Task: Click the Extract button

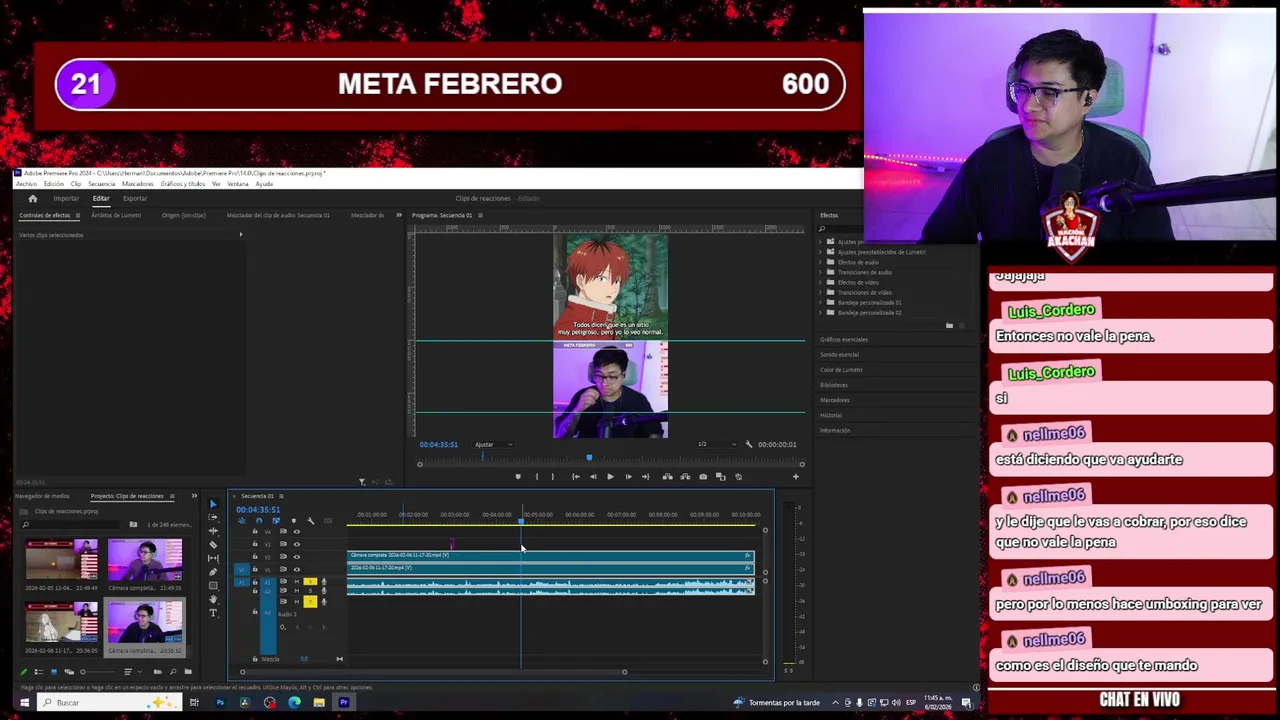Action: [685, 477]
